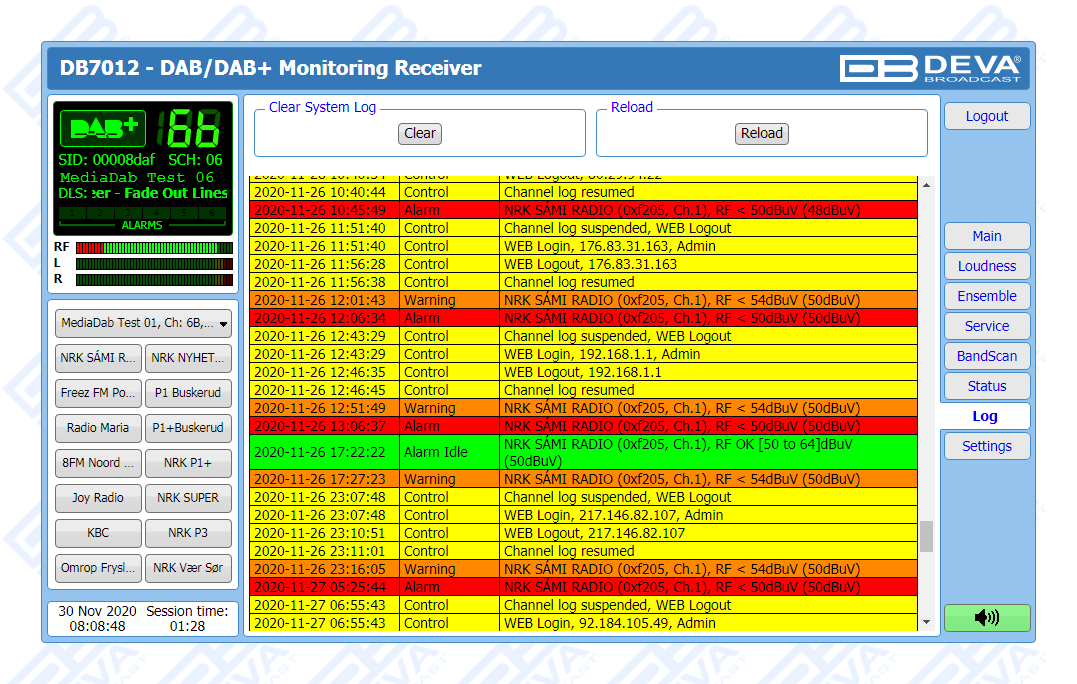Log out using the Logout button

[x=986, y=116]
